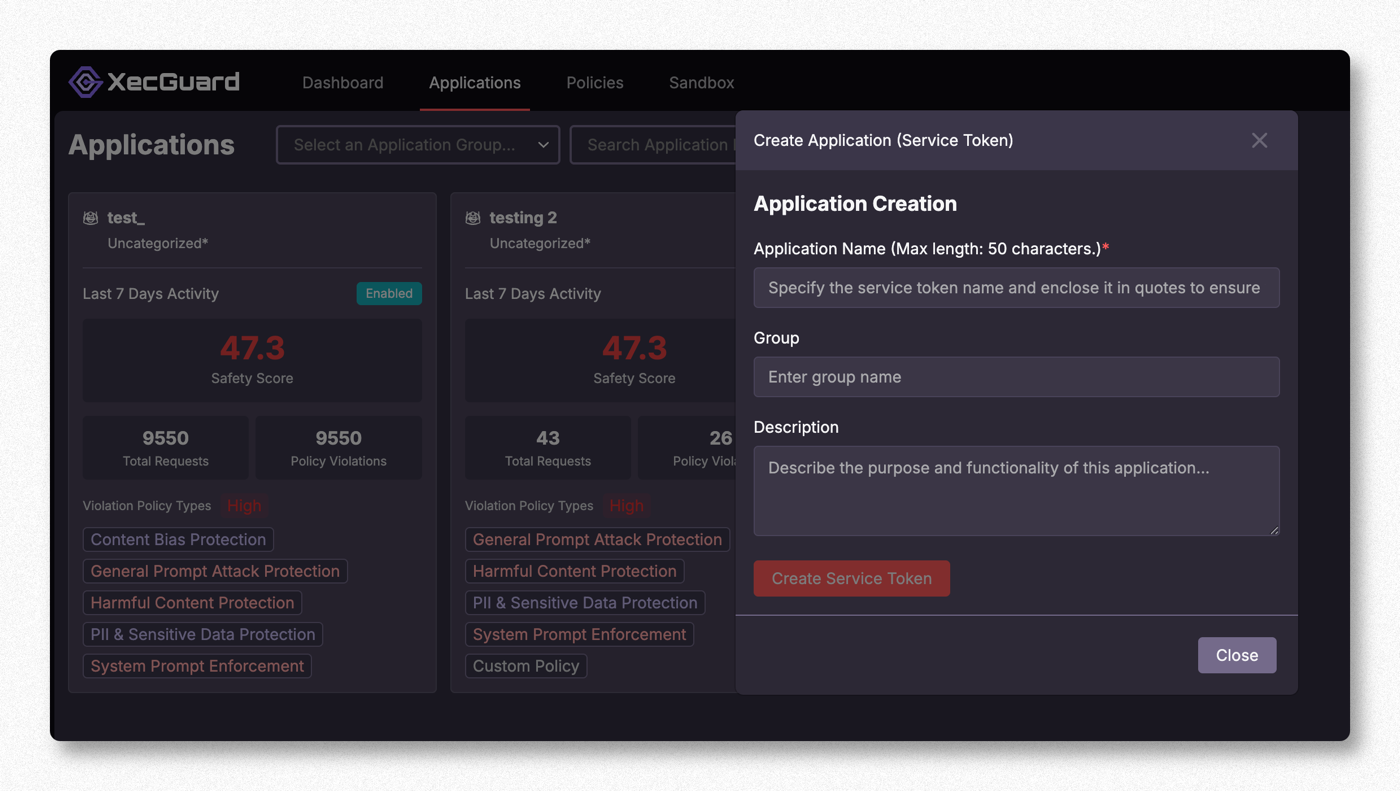This screenshot has width=1400, height=791.
Task: Click the Close button in dialog
Action: tap(1237, 655)
